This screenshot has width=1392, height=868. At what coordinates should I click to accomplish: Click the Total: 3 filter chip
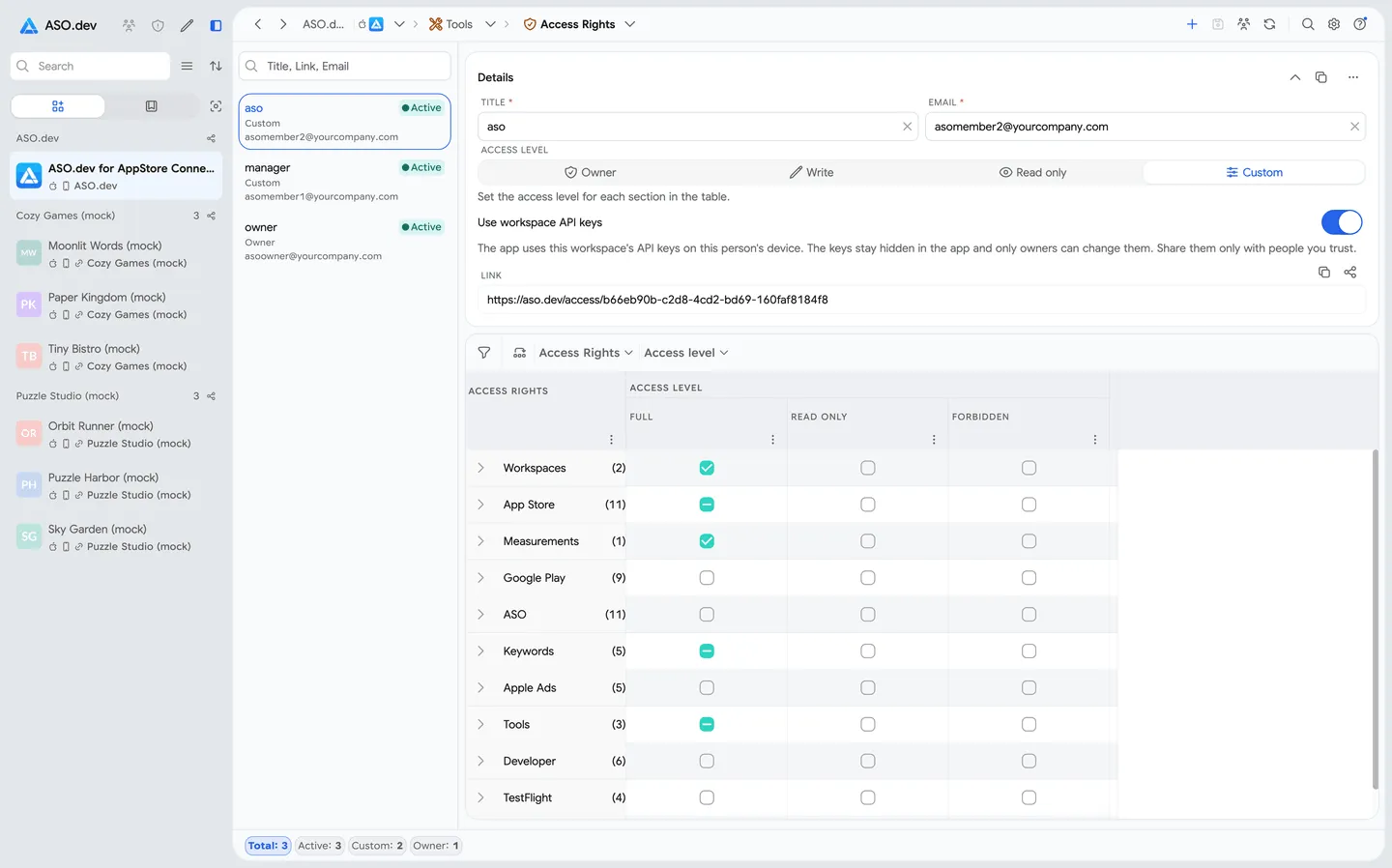[268, 846]
